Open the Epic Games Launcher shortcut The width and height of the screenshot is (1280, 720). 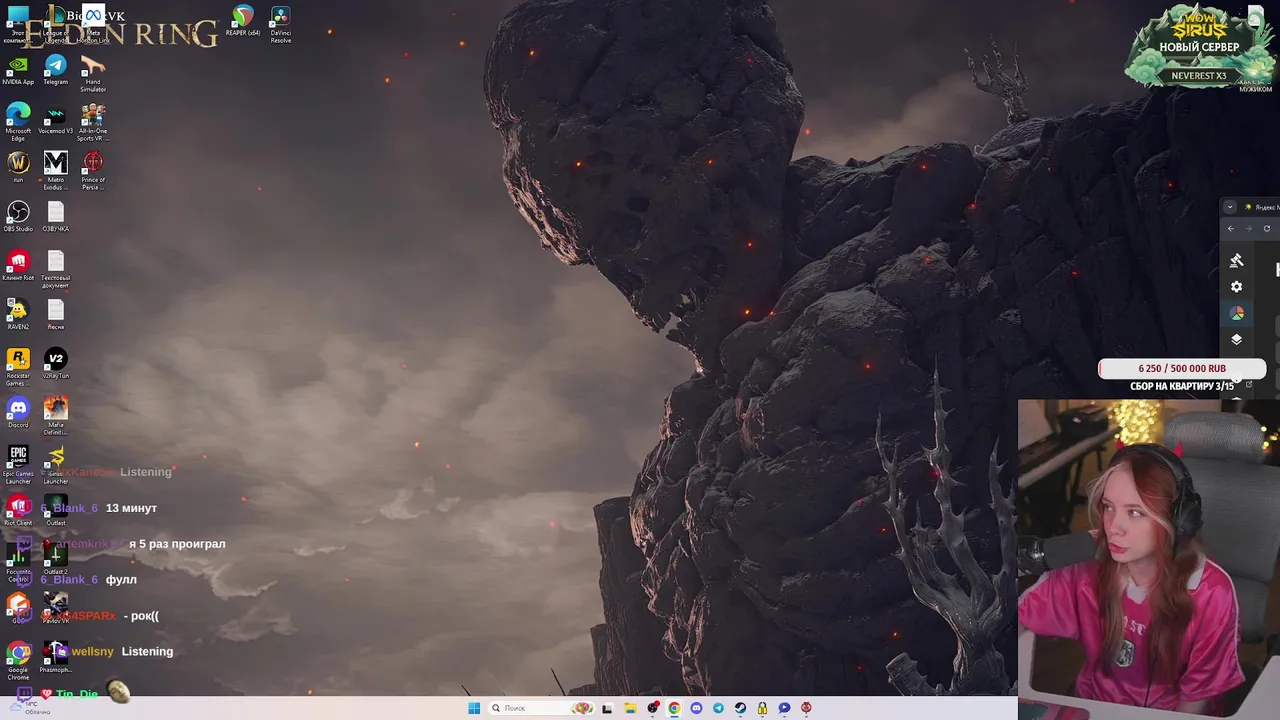pos(18,465)
